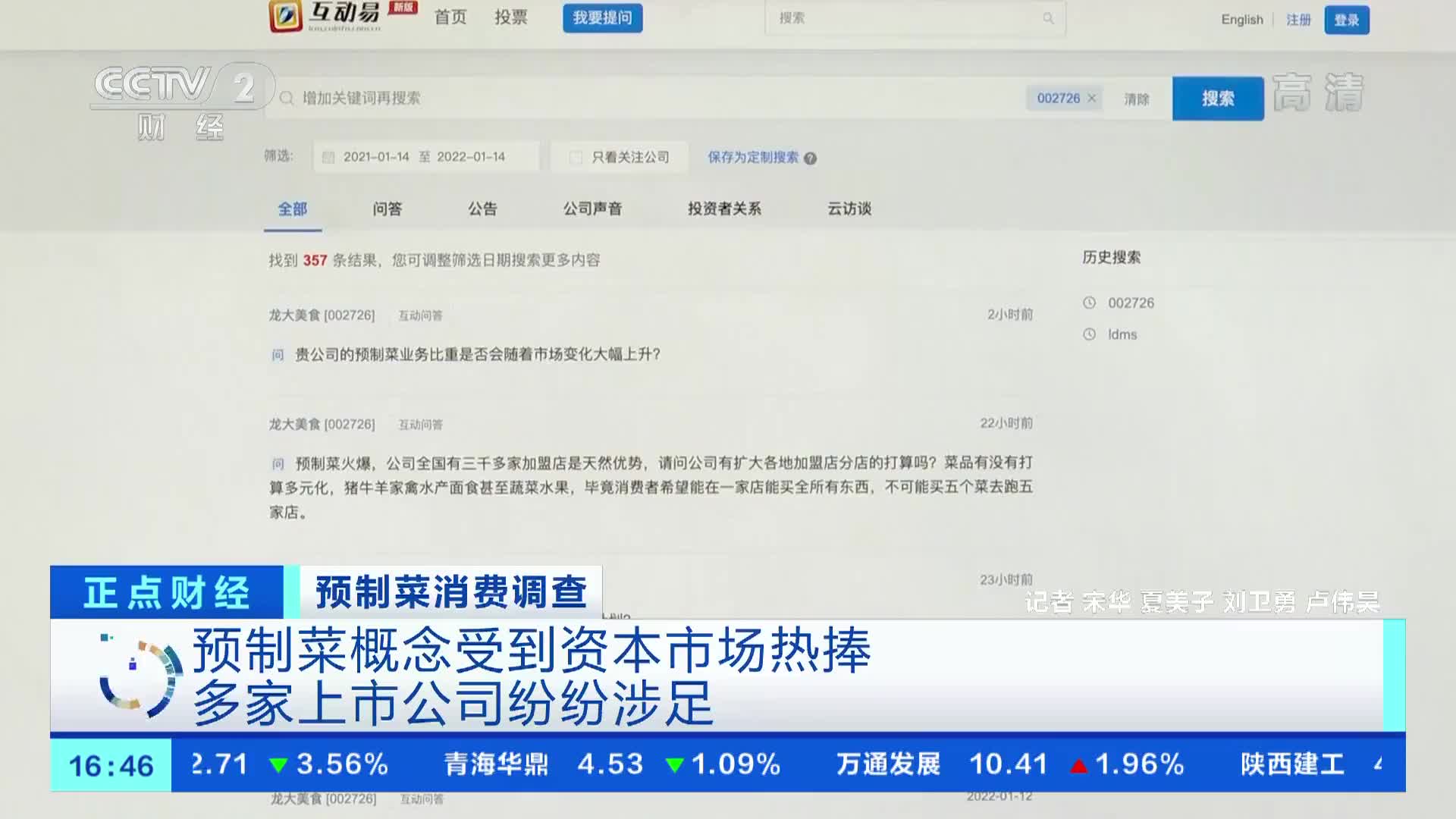Open the question 贵公司的预制菜业务比重是否会随着市场变化大幅上升
Viewport: 1456px width, 819px height.
pos(478,354)
